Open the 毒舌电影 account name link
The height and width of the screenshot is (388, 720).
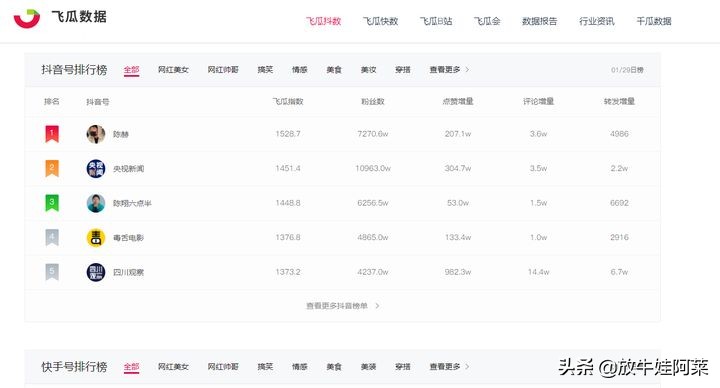(129, 238)
